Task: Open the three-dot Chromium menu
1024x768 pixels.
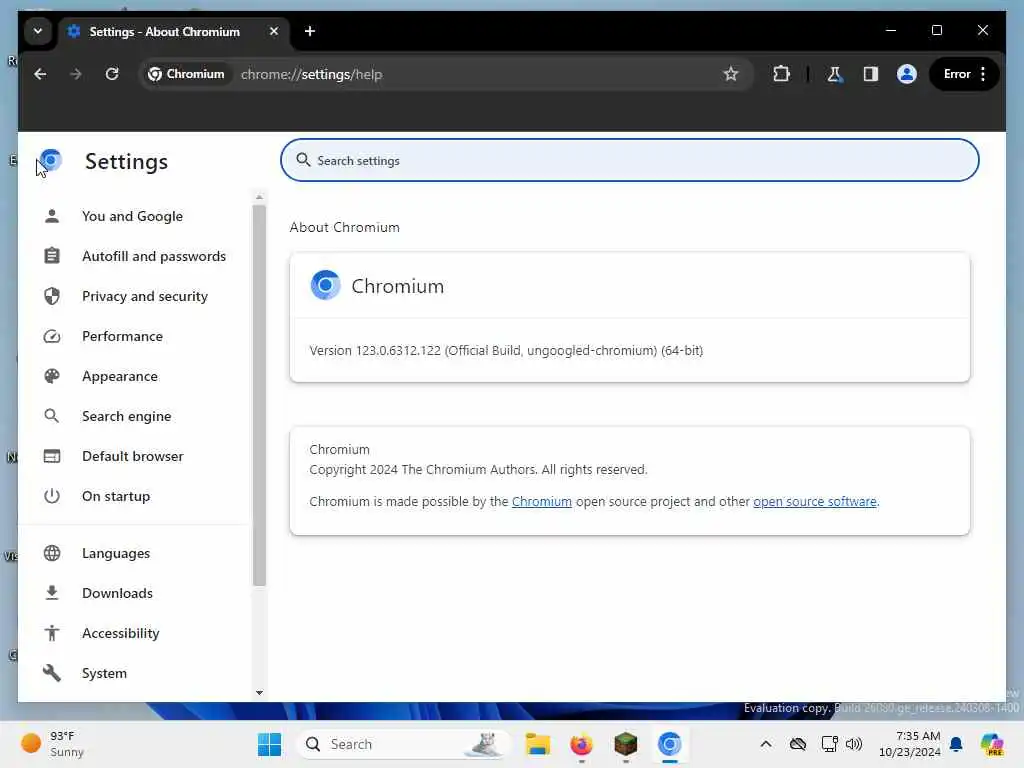Action: coord(983,74)
